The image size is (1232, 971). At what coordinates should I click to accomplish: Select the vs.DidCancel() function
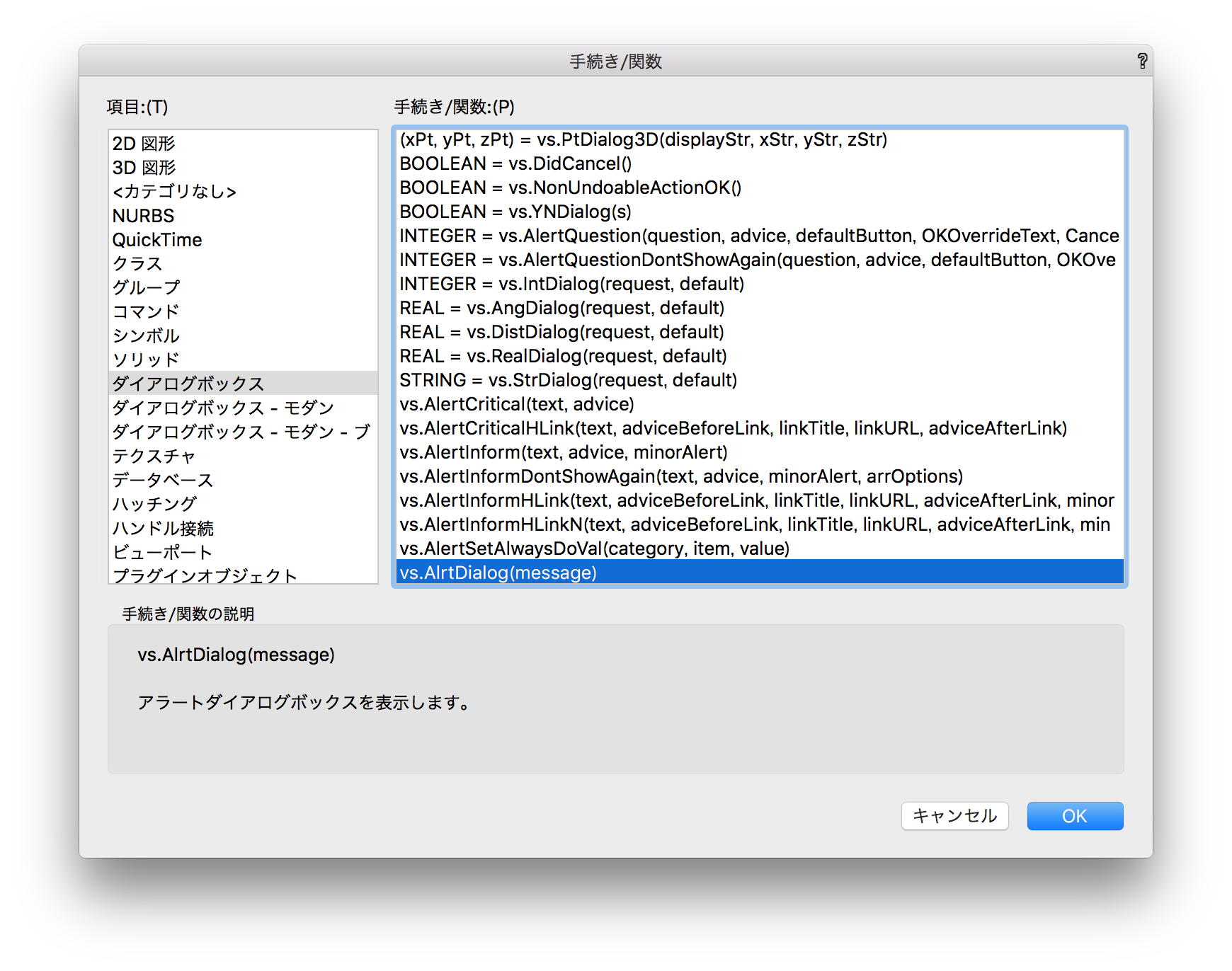click(760, 163)
